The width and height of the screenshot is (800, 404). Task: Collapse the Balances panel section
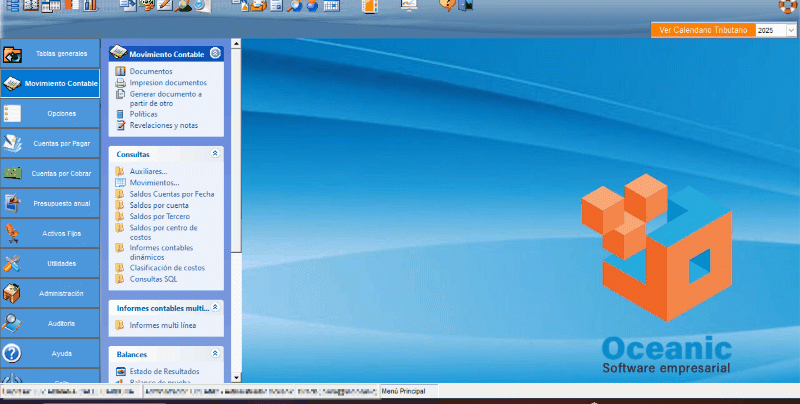click(x=215, y=354)
